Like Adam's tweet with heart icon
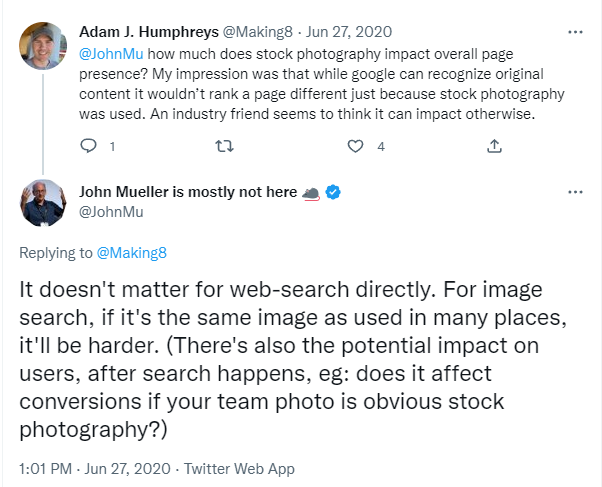The height and width of the screenshot is (487, 602). 356,146
